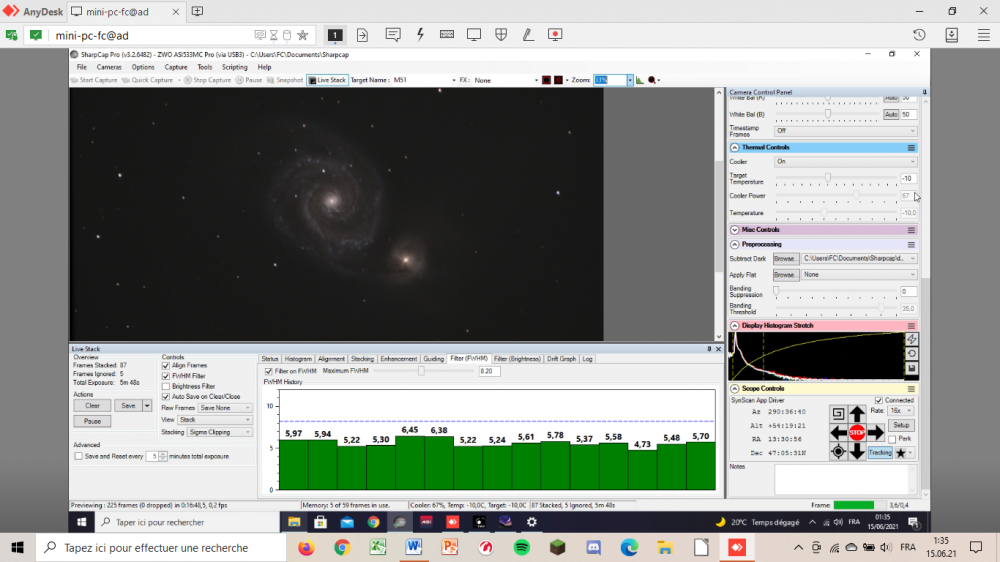Open Thermal Controls panel menu icon
This screenshot has width=1000, height=562.
tap(911, 148)
